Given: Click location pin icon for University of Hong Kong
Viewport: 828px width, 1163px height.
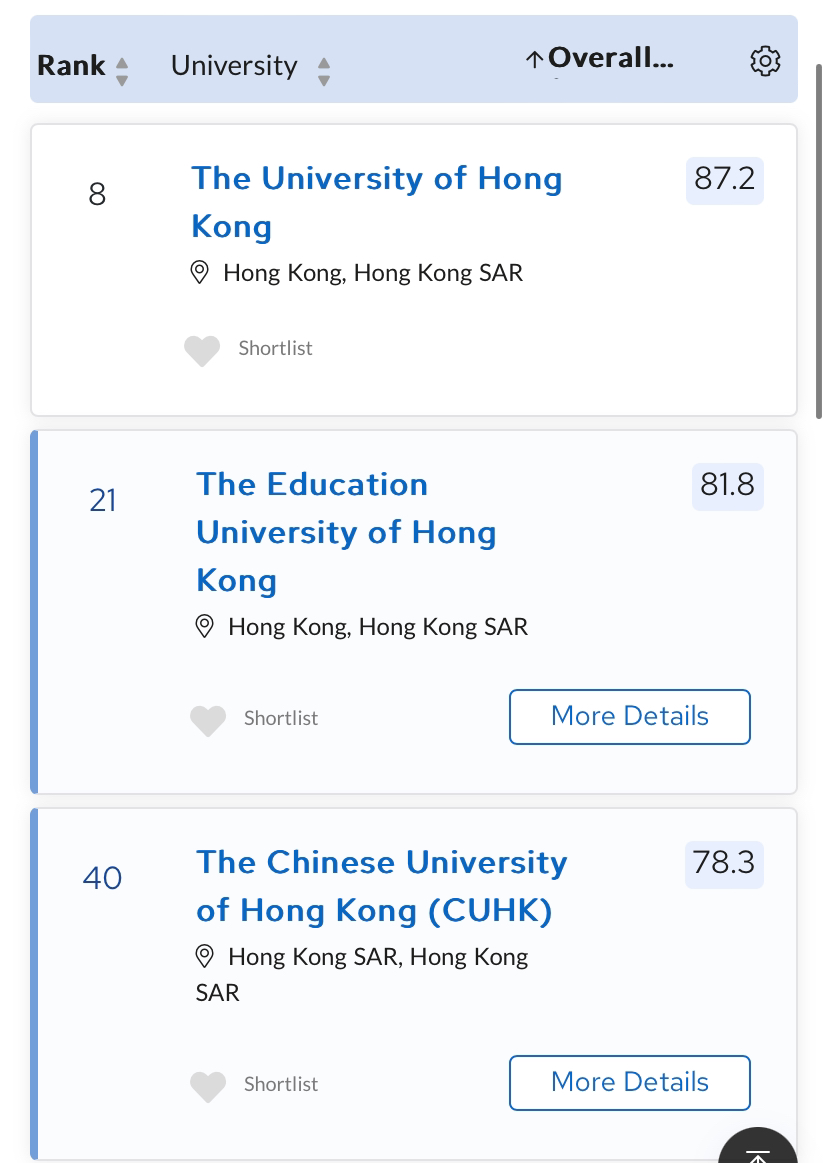Looking at the screenshot, I should (200, 272).
